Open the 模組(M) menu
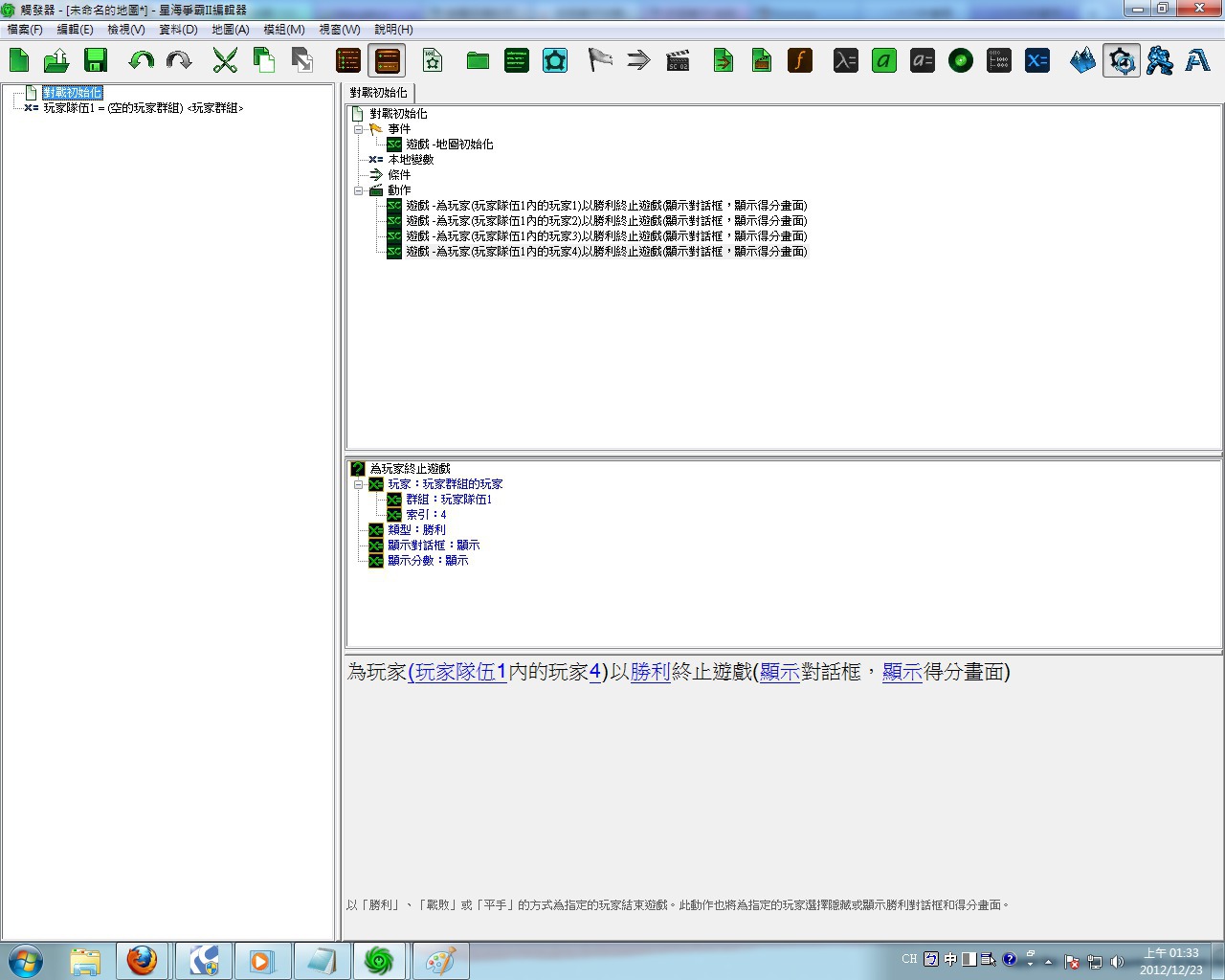Viewport: 1225px width, 980px height. (284, 30)
